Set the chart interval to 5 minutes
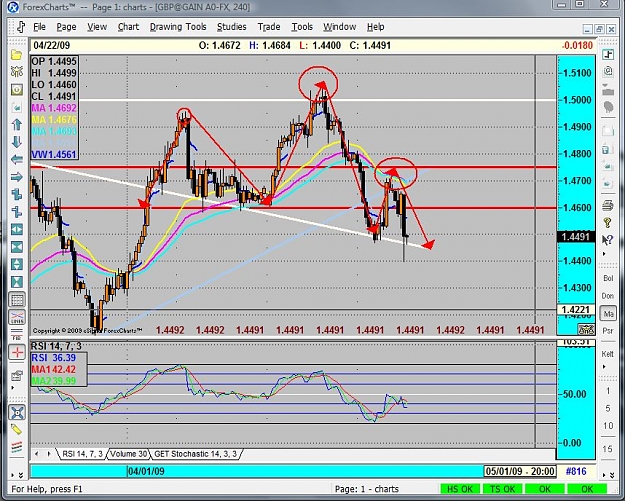This screenshot has width=625, height=501. [x=608, y=409]
